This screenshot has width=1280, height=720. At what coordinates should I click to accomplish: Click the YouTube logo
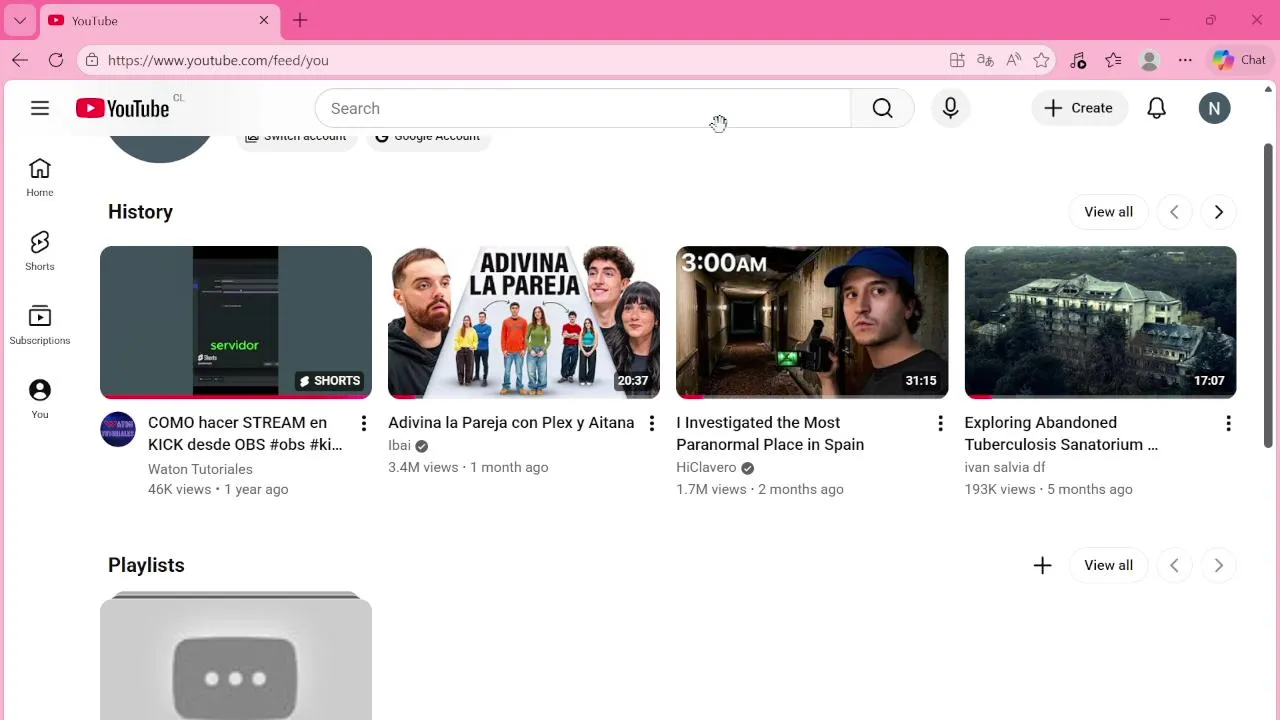[122, 108]
